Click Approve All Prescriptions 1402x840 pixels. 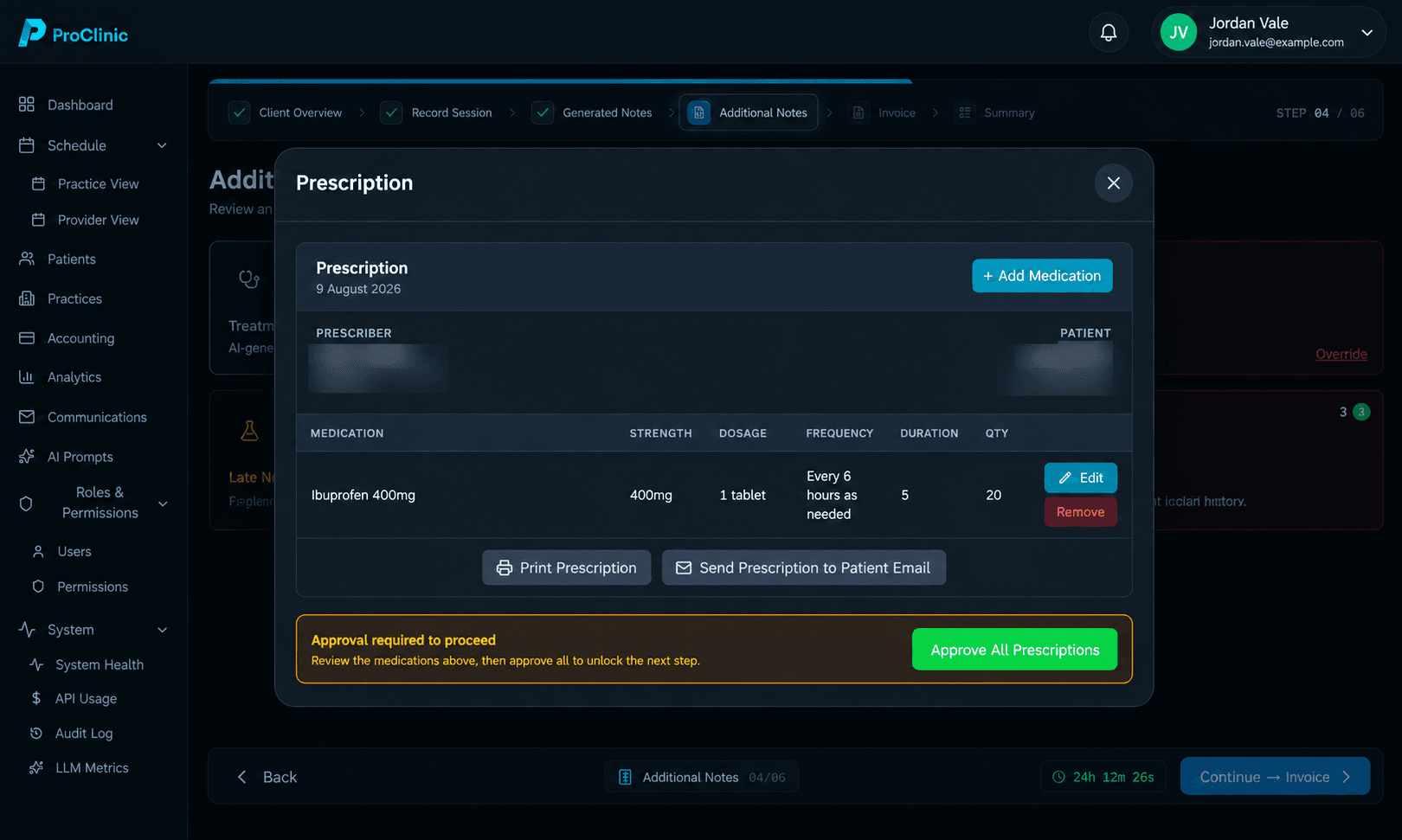pyautogui.click(x=1014, y=650)
